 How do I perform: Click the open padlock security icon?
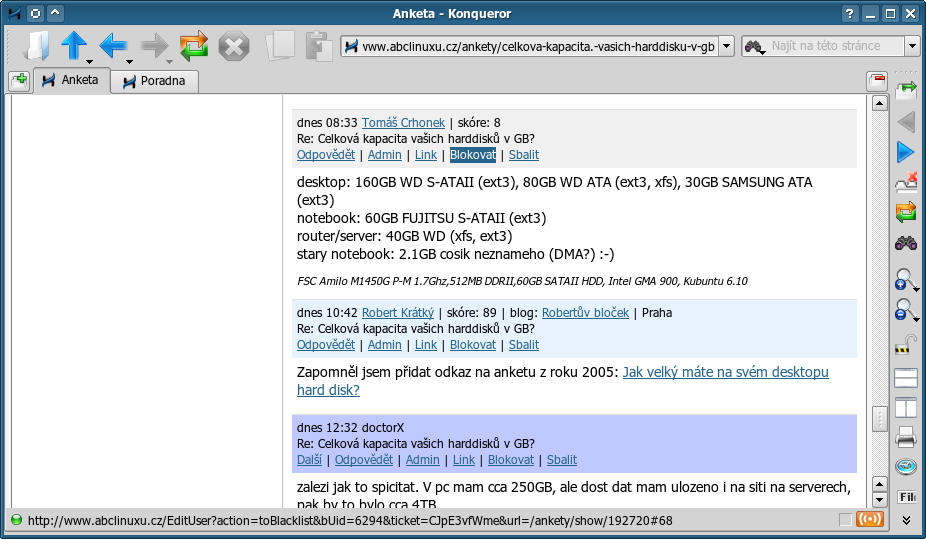click(906, 344)
